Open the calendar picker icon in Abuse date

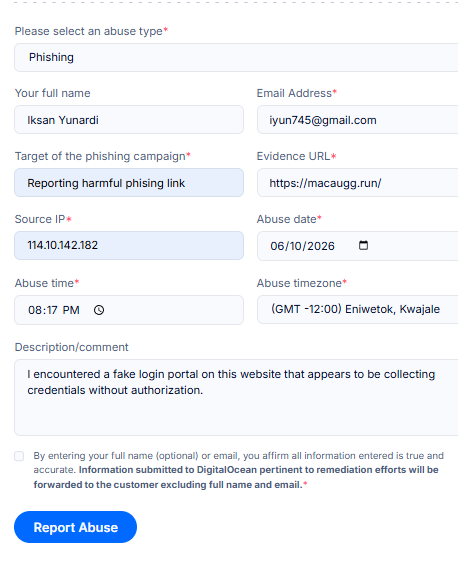pos(363,246)
